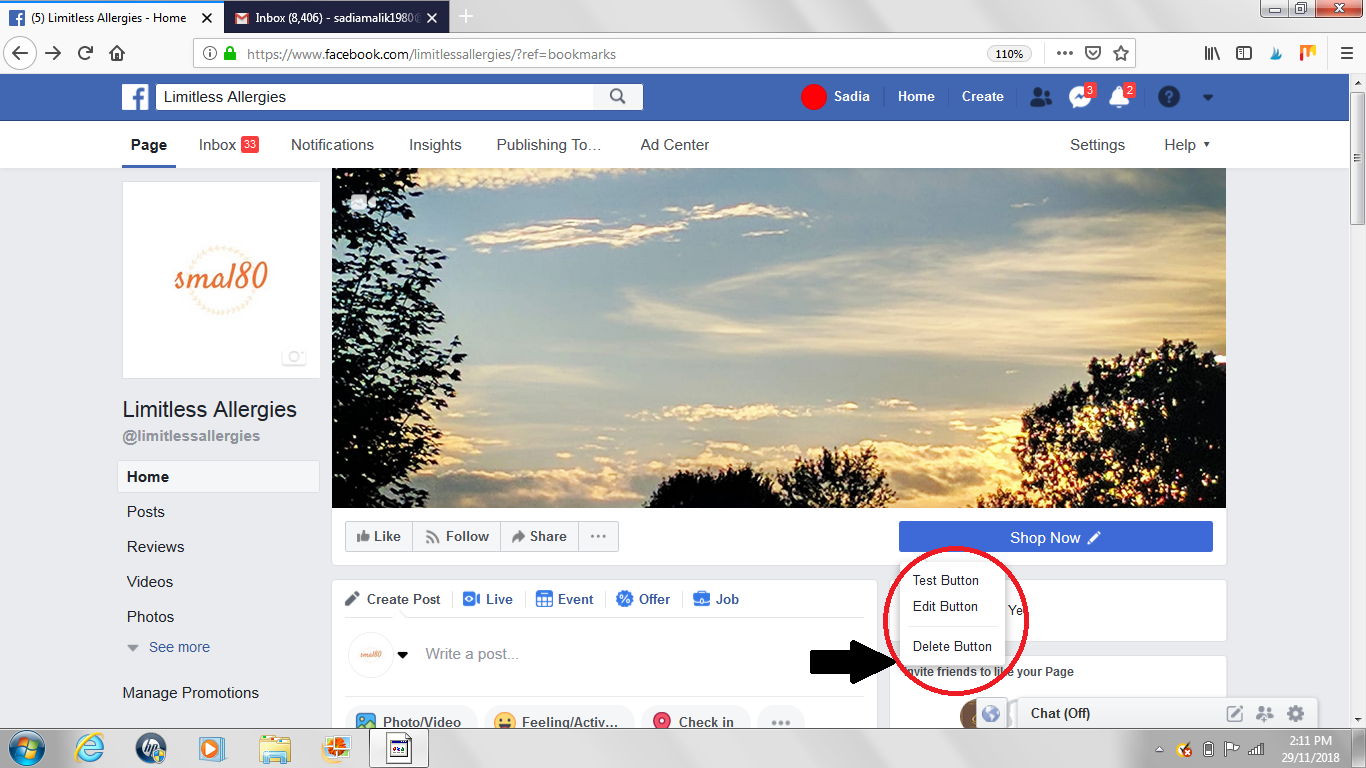Viewport: 1366px width, 768px height.
Task: Click the Feeling/Activity smiley icon
Action: click(x=505, y=720)
